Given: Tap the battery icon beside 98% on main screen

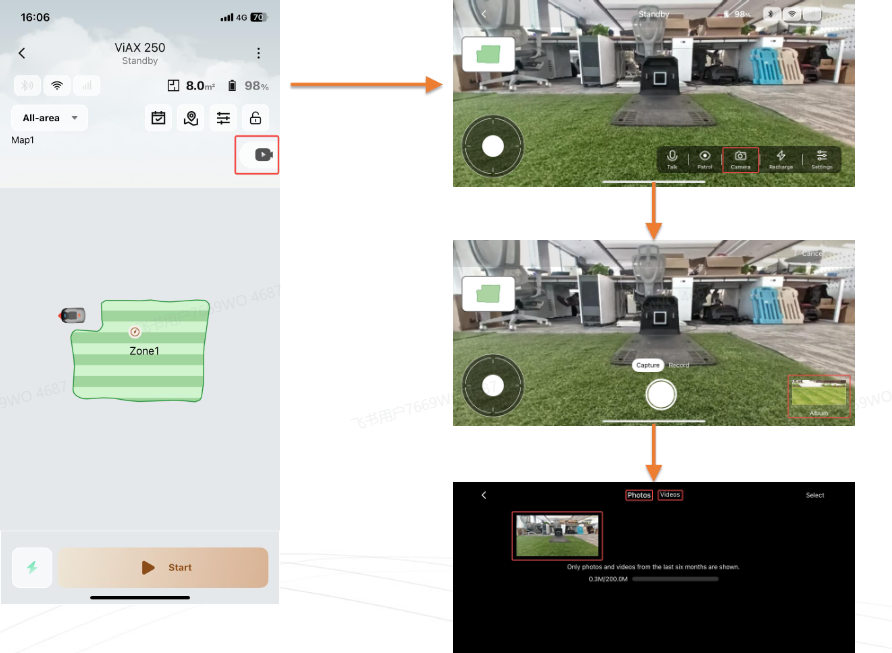Looking at the screenshot, I should tap(232, 86).
